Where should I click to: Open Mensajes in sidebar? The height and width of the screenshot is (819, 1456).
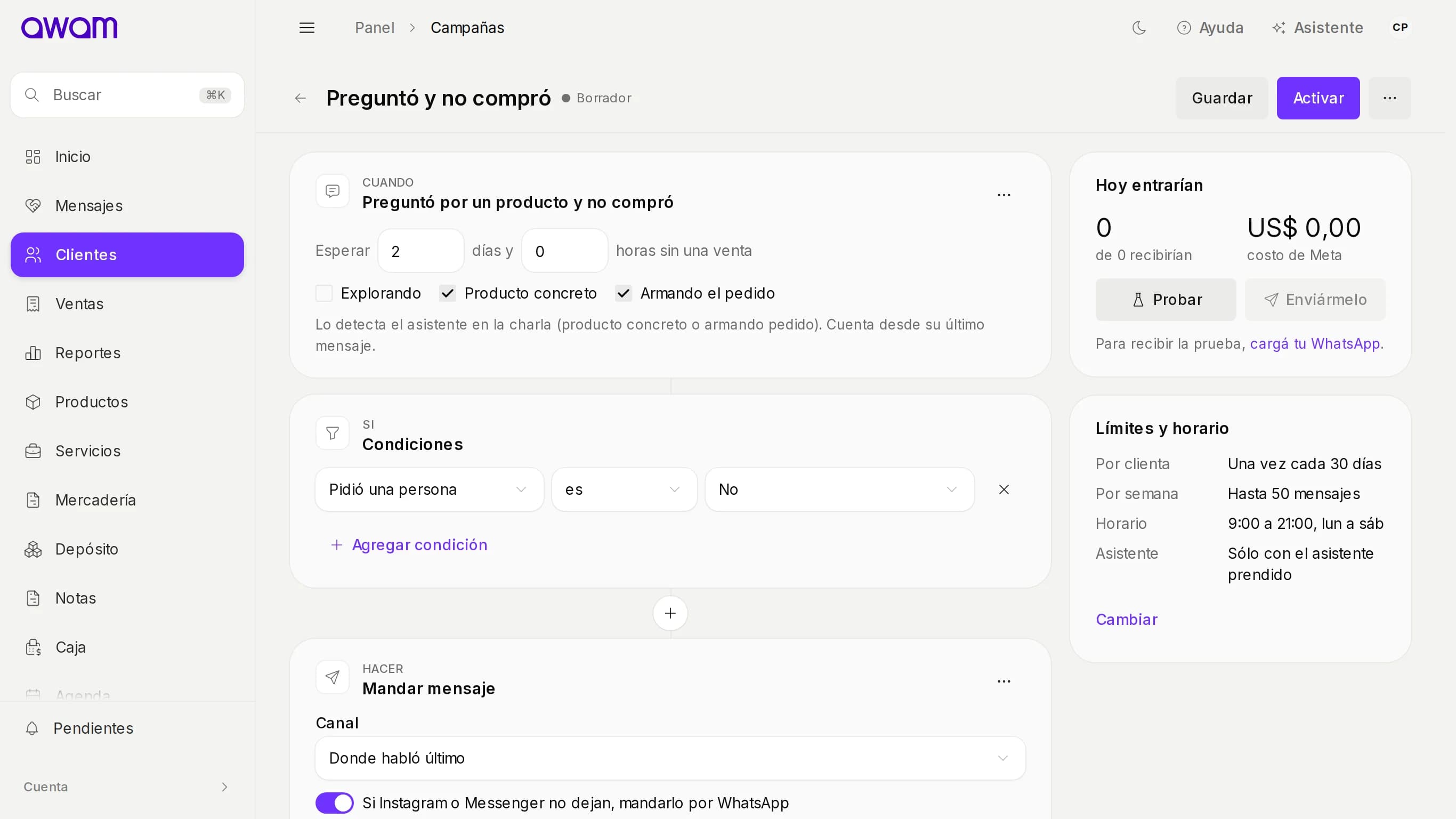point(127,206)
